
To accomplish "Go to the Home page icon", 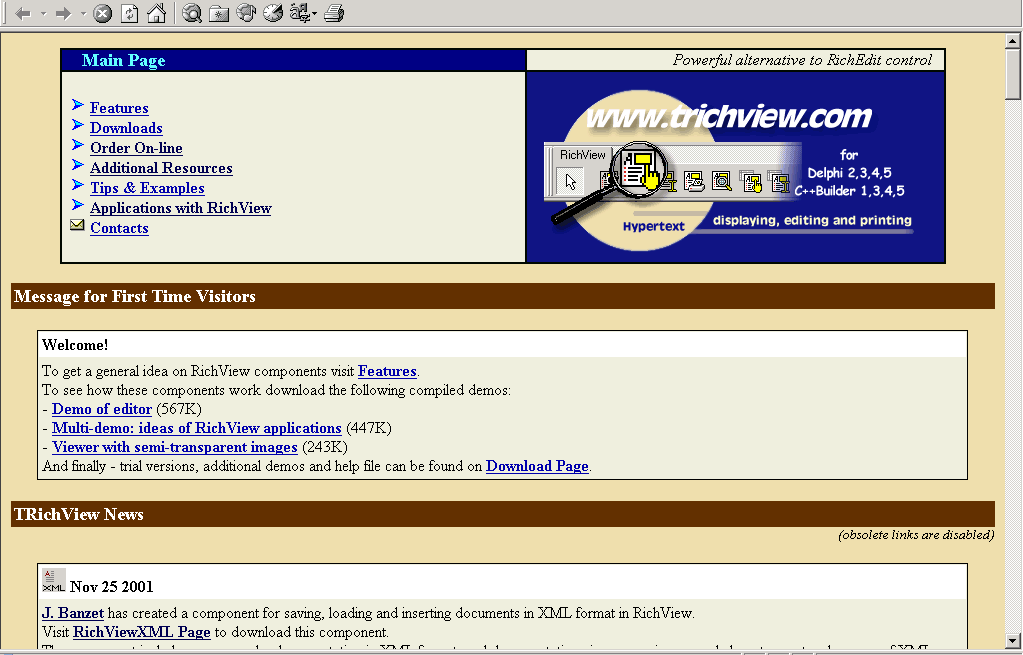I will (x=156, y=14).
